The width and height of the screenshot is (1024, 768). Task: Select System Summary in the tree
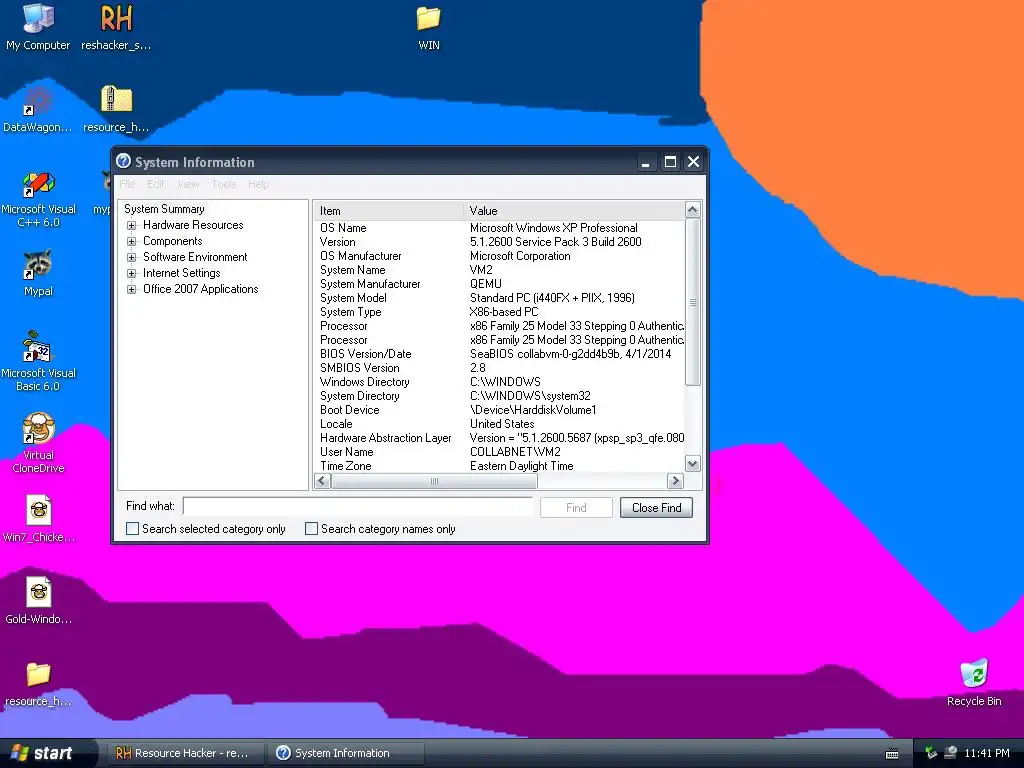[x=164, y=209]
